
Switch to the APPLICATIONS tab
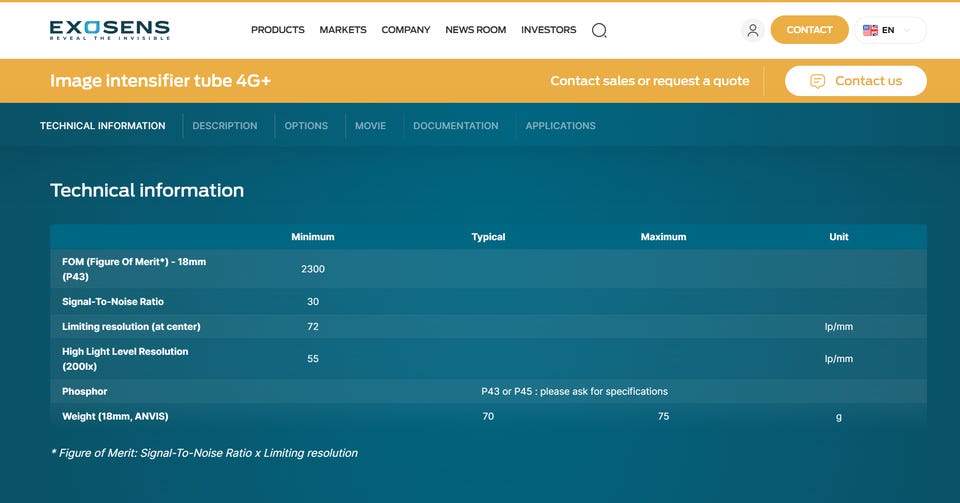[x=560, y=125]
